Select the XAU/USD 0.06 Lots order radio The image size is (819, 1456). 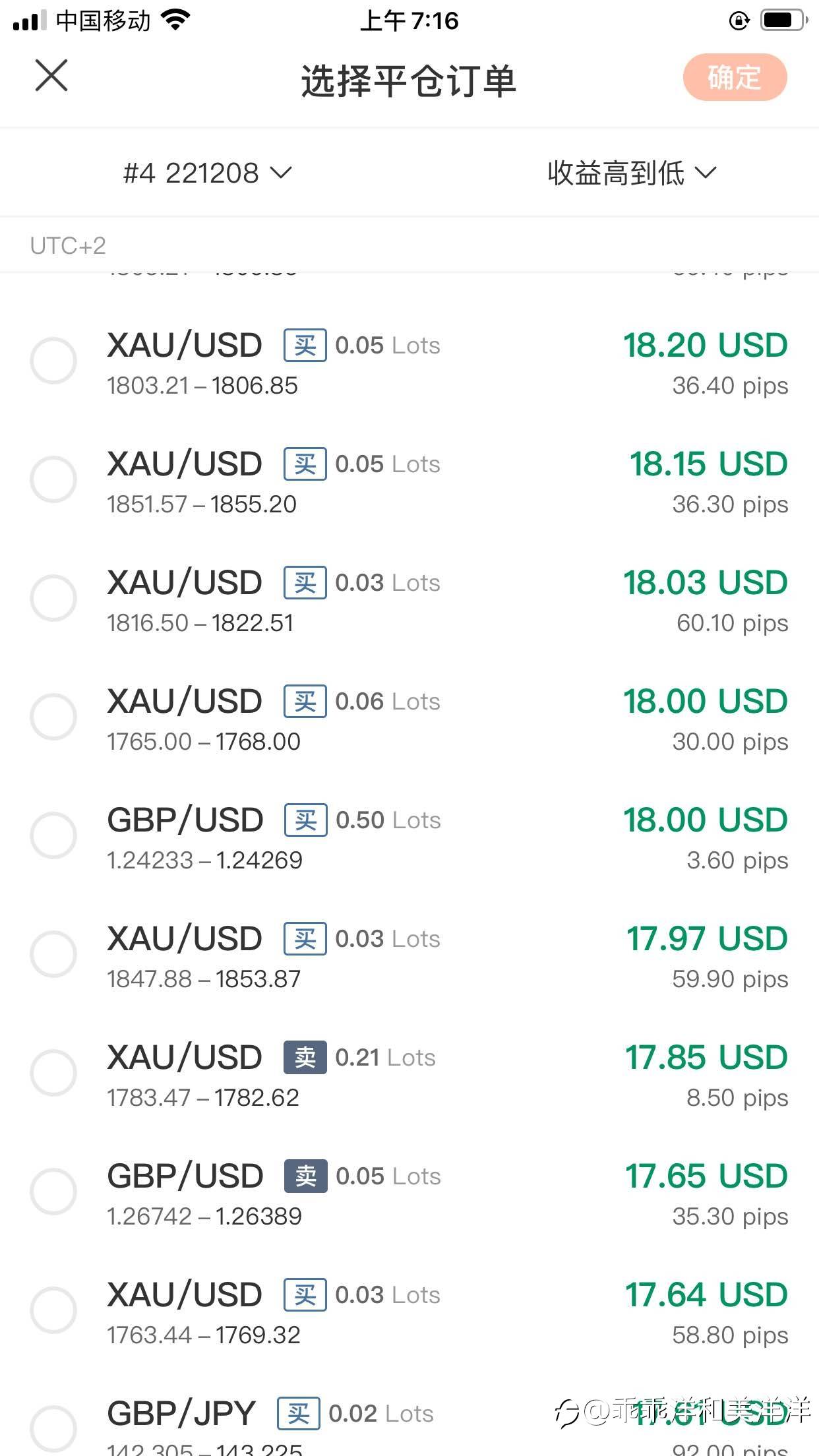click(x=53, y=717)
